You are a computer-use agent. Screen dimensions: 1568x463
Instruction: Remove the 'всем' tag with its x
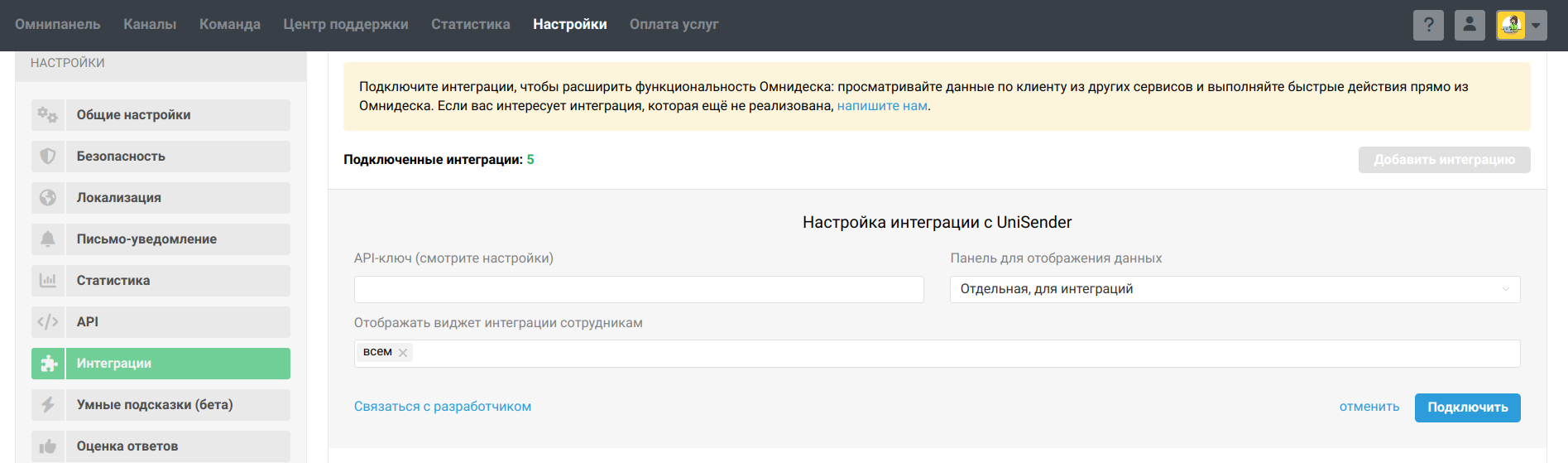tap(403, 353)
